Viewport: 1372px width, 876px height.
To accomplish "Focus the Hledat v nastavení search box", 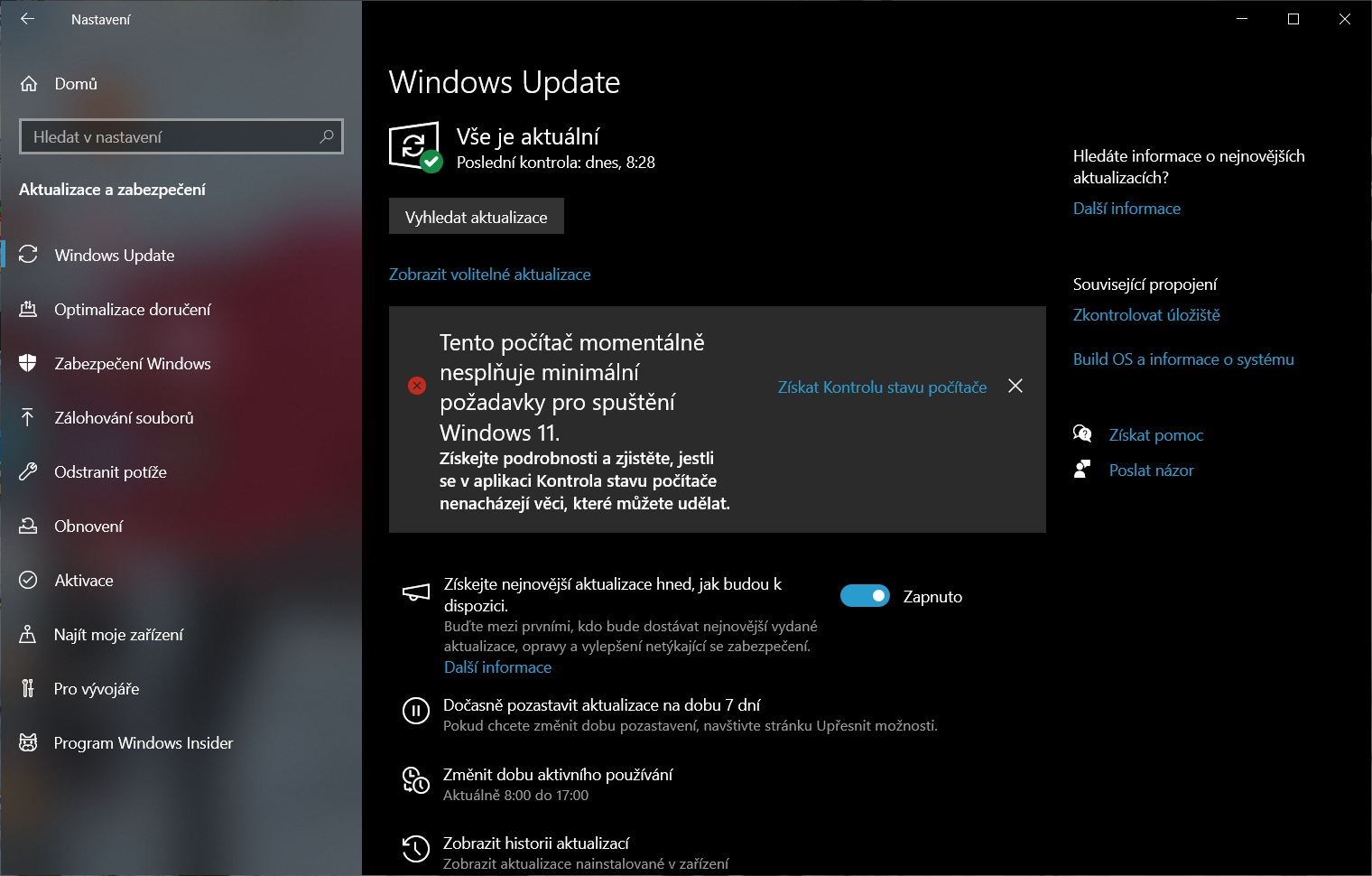I will [181, 136].
